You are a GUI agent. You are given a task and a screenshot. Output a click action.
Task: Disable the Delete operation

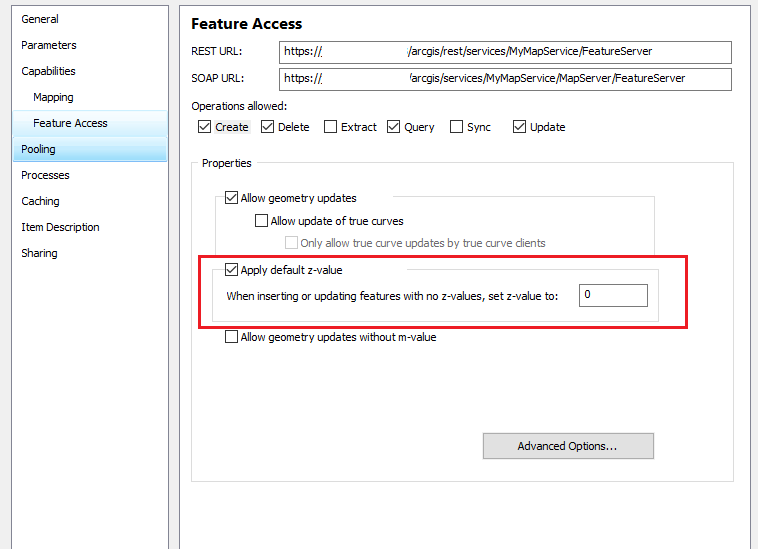tap(268, 127)
